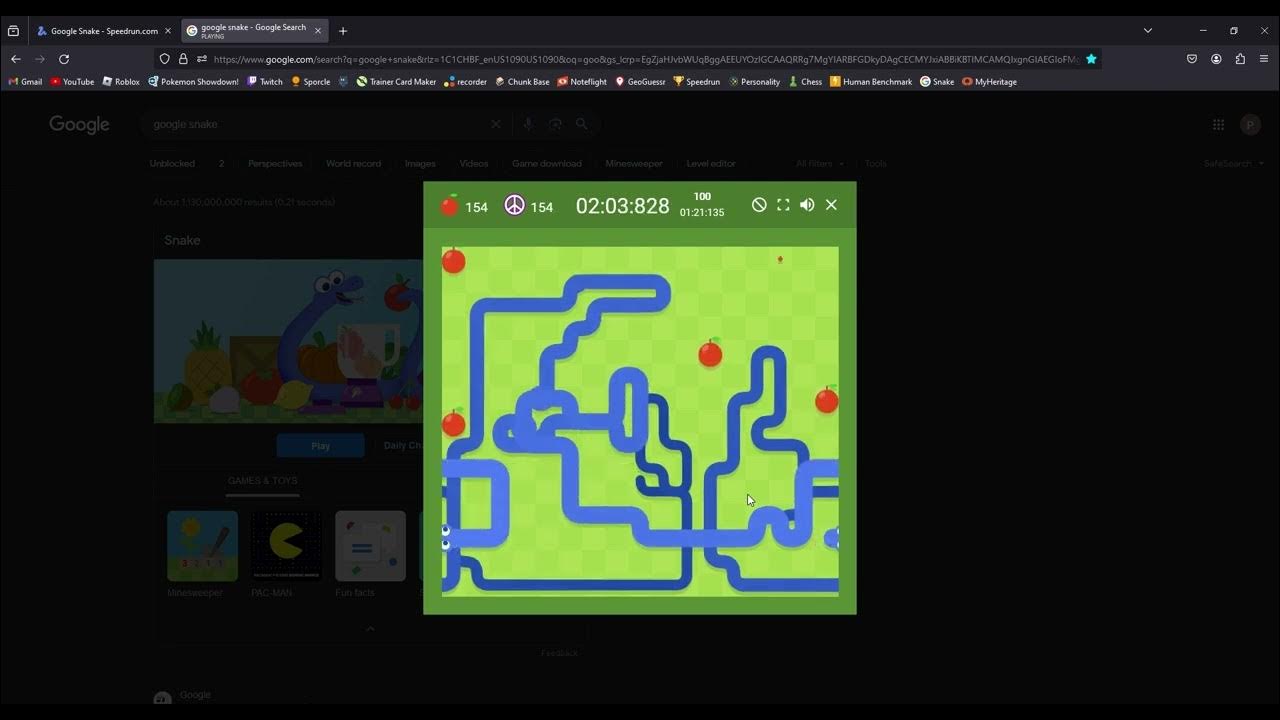Open the Roblox bookmark
1280x720 pixels.
pyautogui.click(x=121, y=82)
